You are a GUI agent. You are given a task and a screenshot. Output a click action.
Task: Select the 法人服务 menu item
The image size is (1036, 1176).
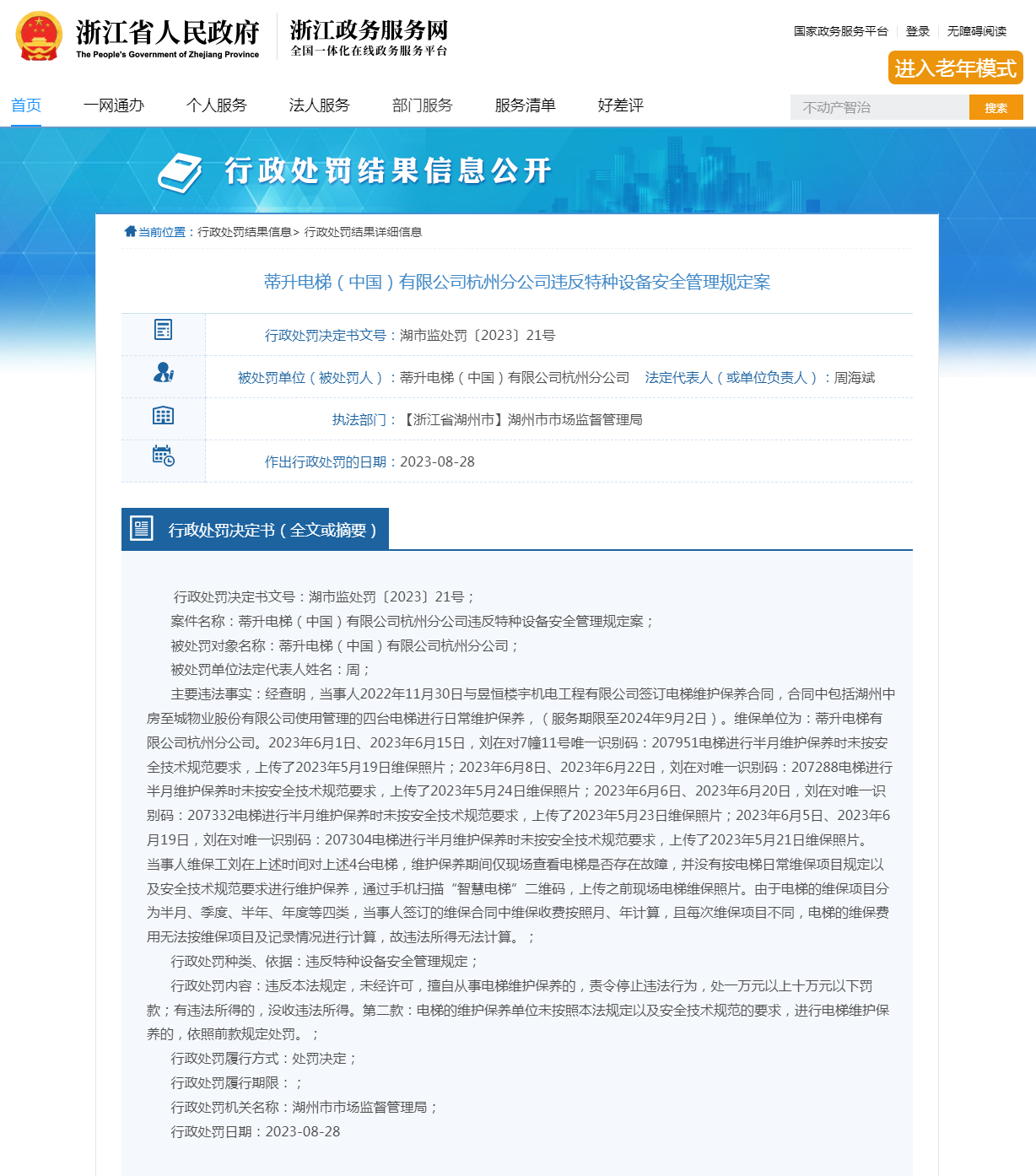[x=320, y=105]
